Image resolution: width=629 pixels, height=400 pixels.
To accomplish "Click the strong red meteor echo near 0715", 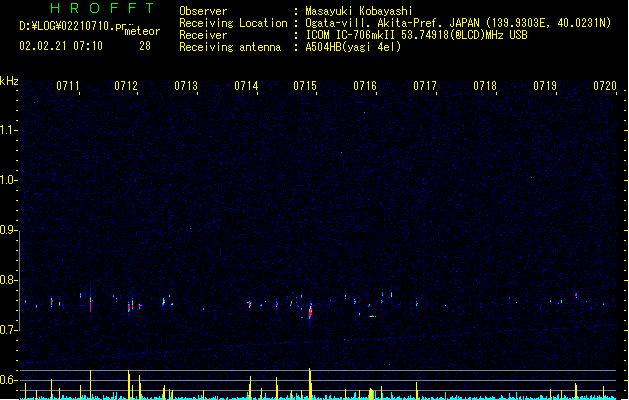I will [x=310, y=312].
